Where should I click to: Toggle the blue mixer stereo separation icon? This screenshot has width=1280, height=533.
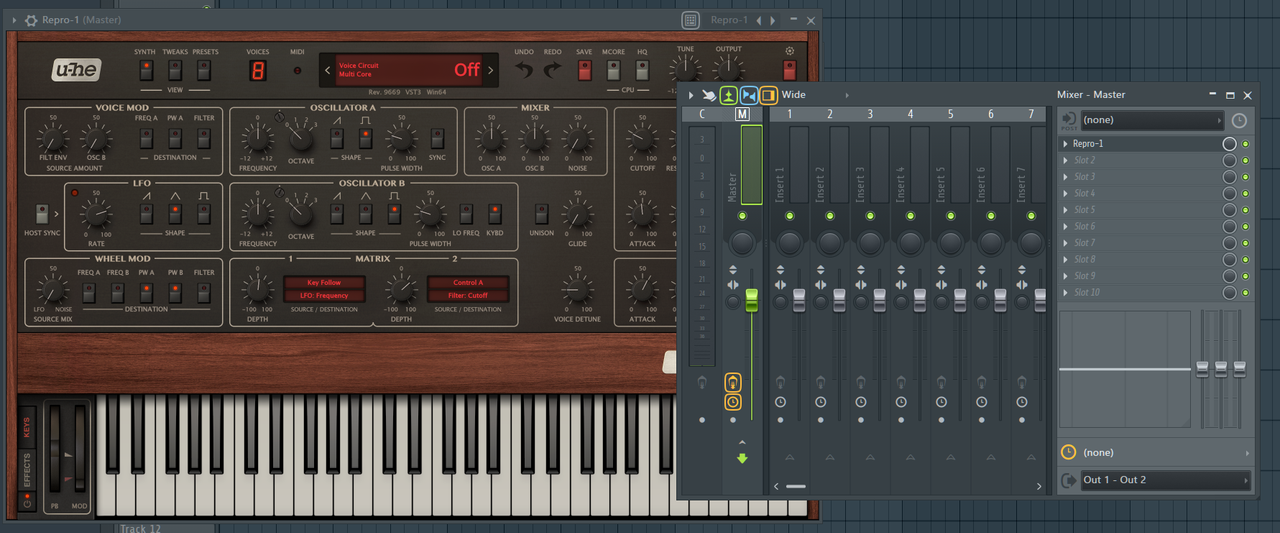pos(749,95)
